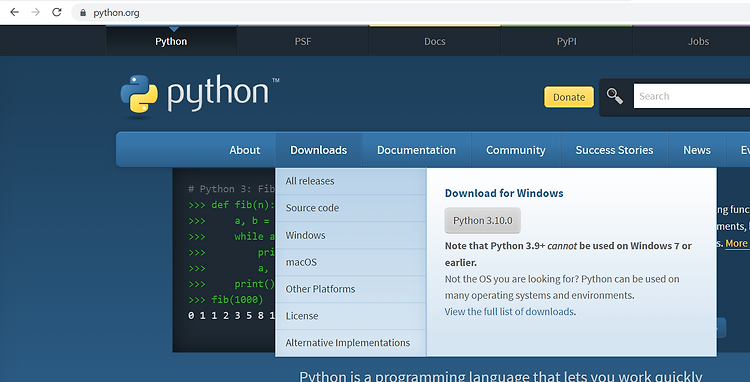Select Other Platforms in Downloads submenu

[351, 289]
